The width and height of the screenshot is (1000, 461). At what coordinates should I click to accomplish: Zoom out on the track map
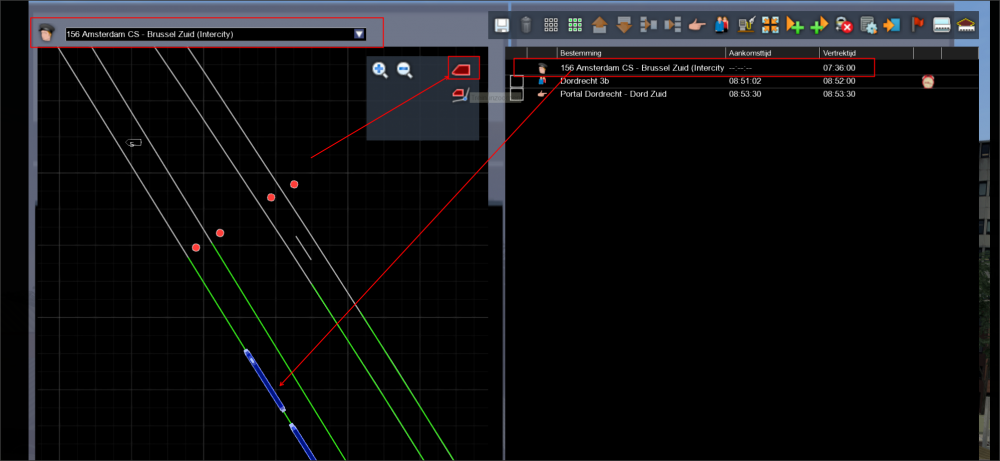(x=405, y=69)
